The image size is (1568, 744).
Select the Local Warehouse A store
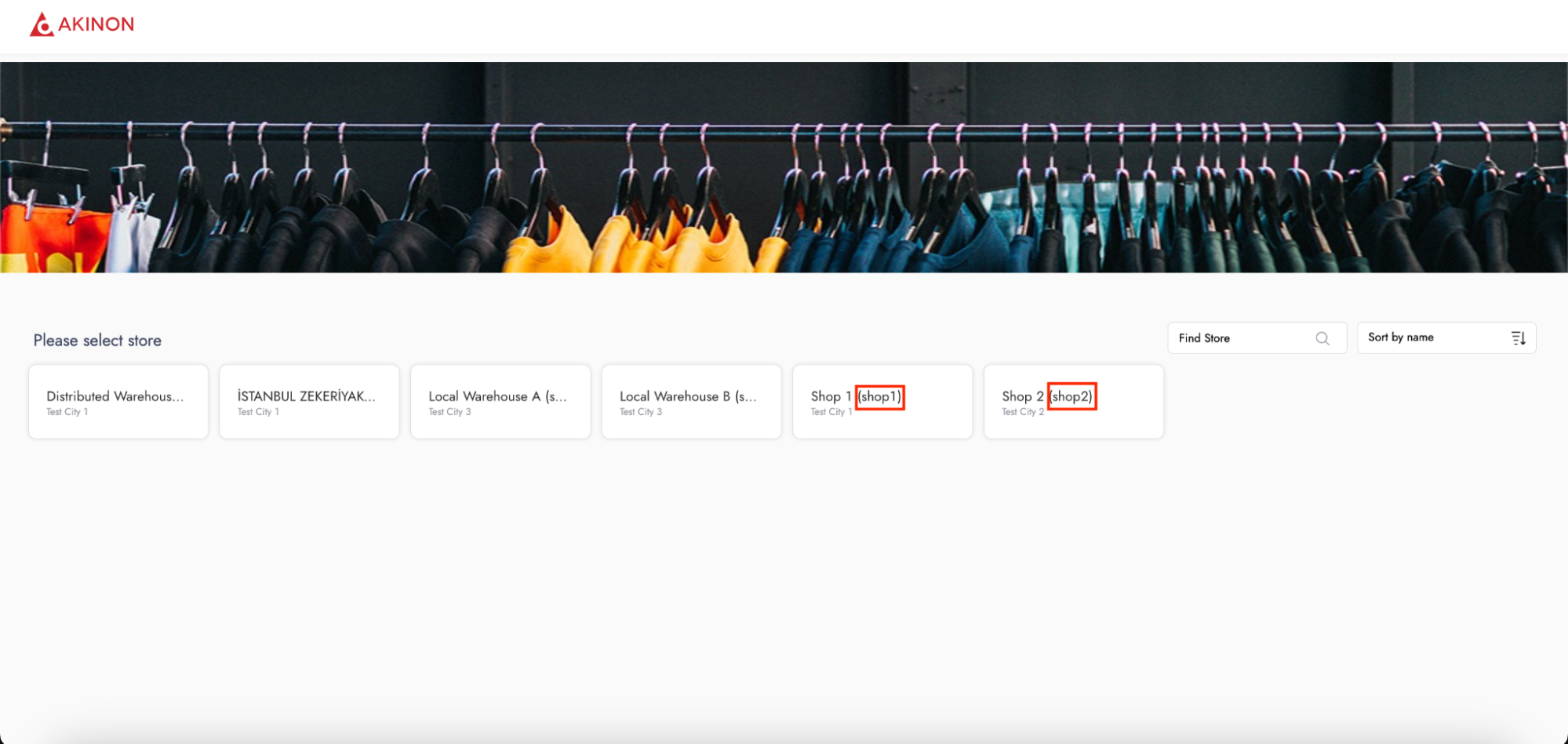(500, 401)
